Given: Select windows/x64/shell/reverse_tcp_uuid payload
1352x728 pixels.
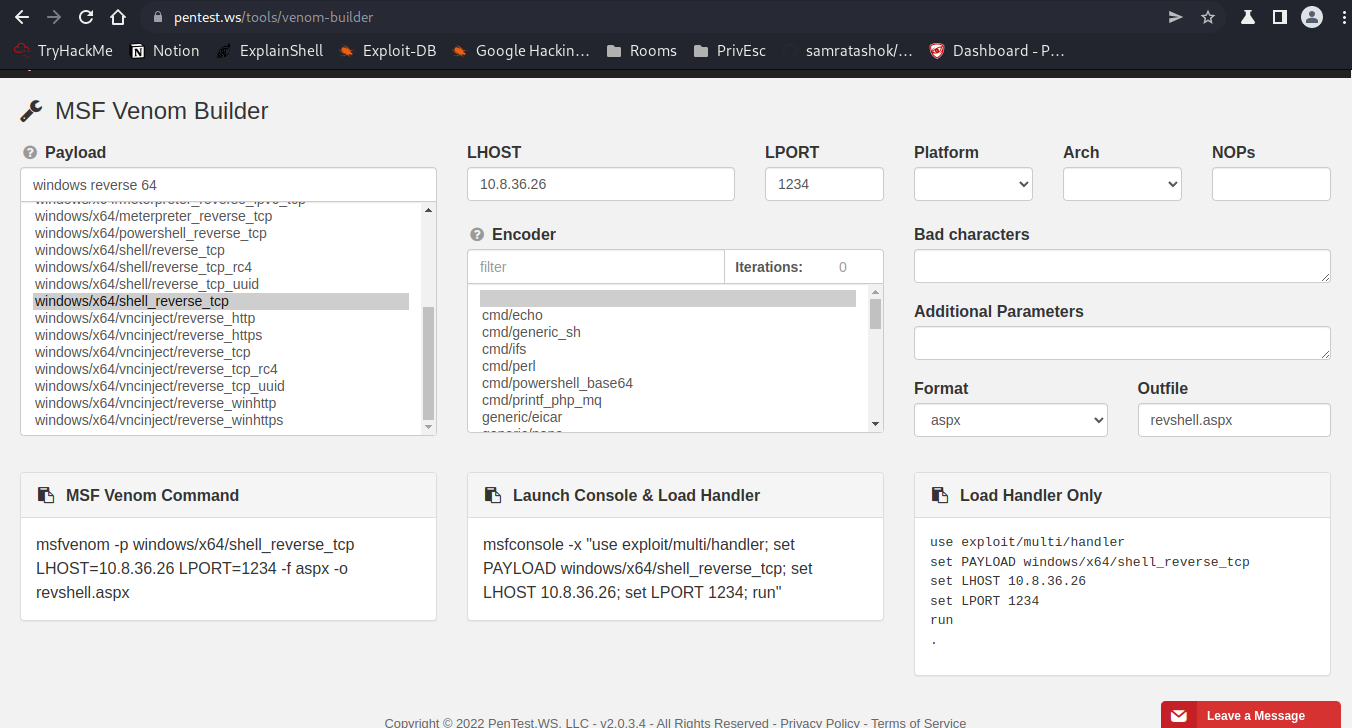Looking at the screenshot, I should (221, 284).
